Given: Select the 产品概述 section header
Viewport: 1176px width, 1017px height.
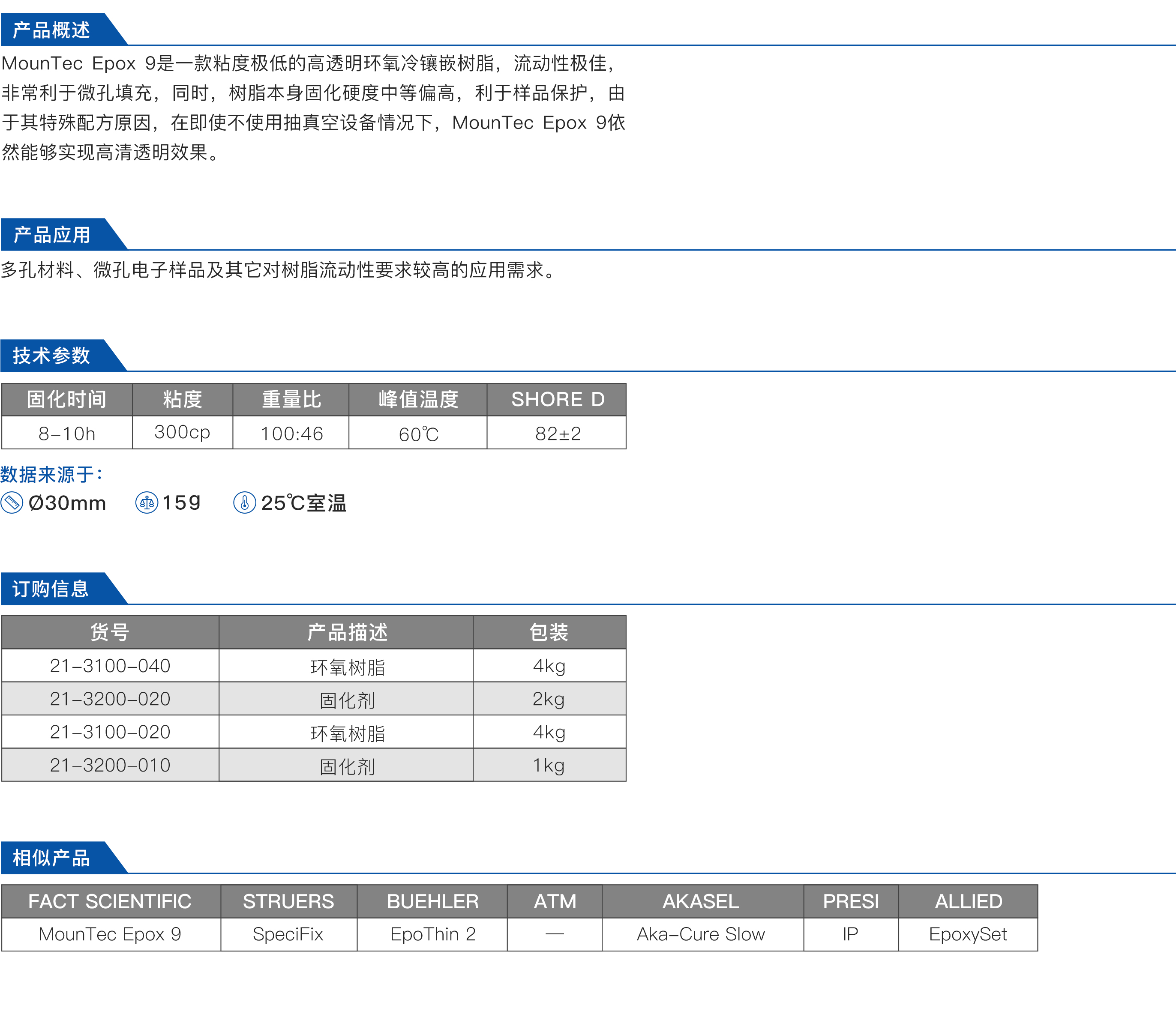Looking at the screenshot, I should point(52,30).
